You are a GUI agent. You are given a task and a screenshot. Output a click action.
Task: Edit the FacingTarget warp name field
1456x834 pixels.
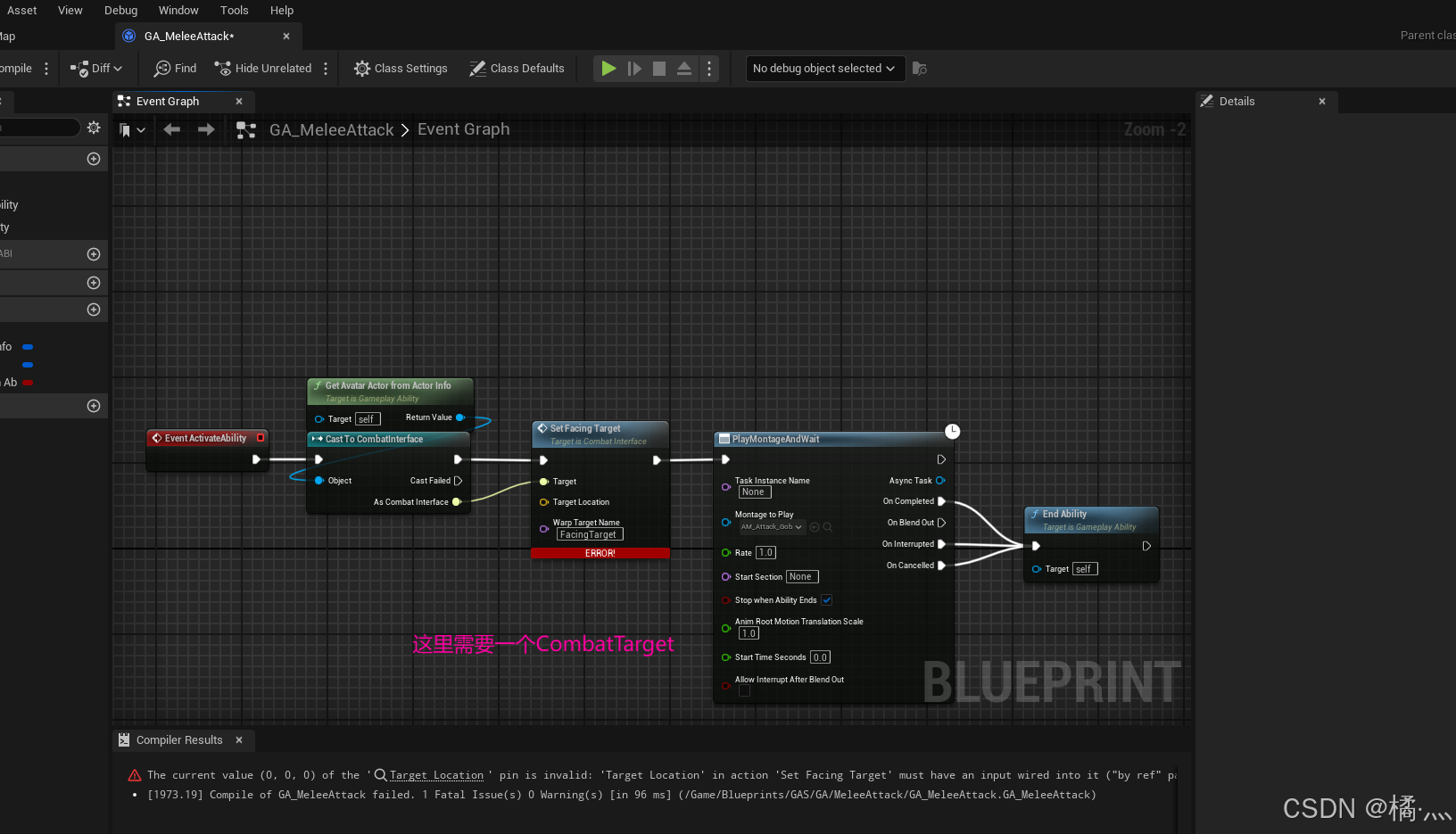590,534
